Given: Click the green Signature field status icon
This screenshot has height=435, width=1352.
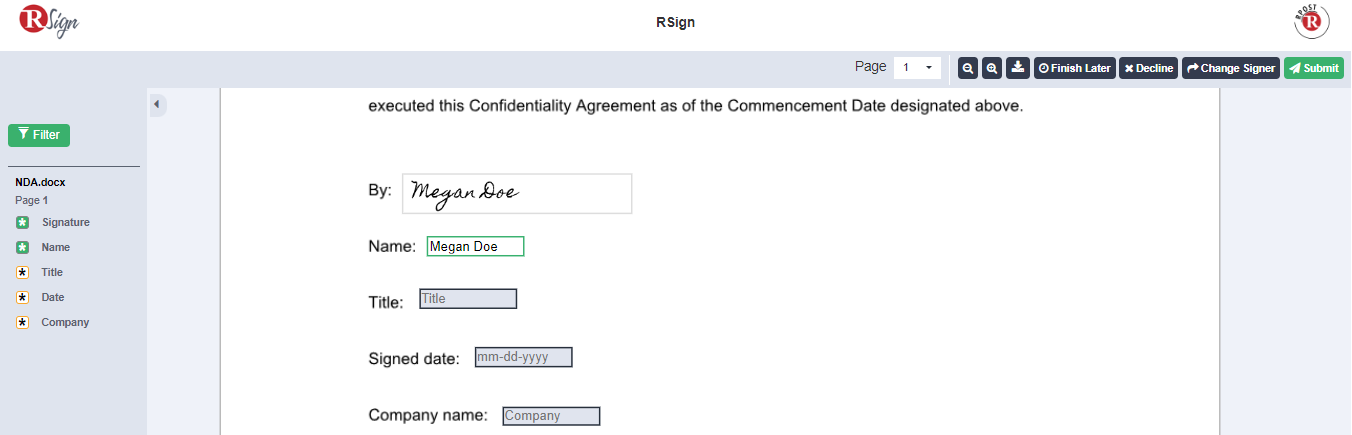Looking at the screenshot, I should pyautogui.click(x=23, y=222).
